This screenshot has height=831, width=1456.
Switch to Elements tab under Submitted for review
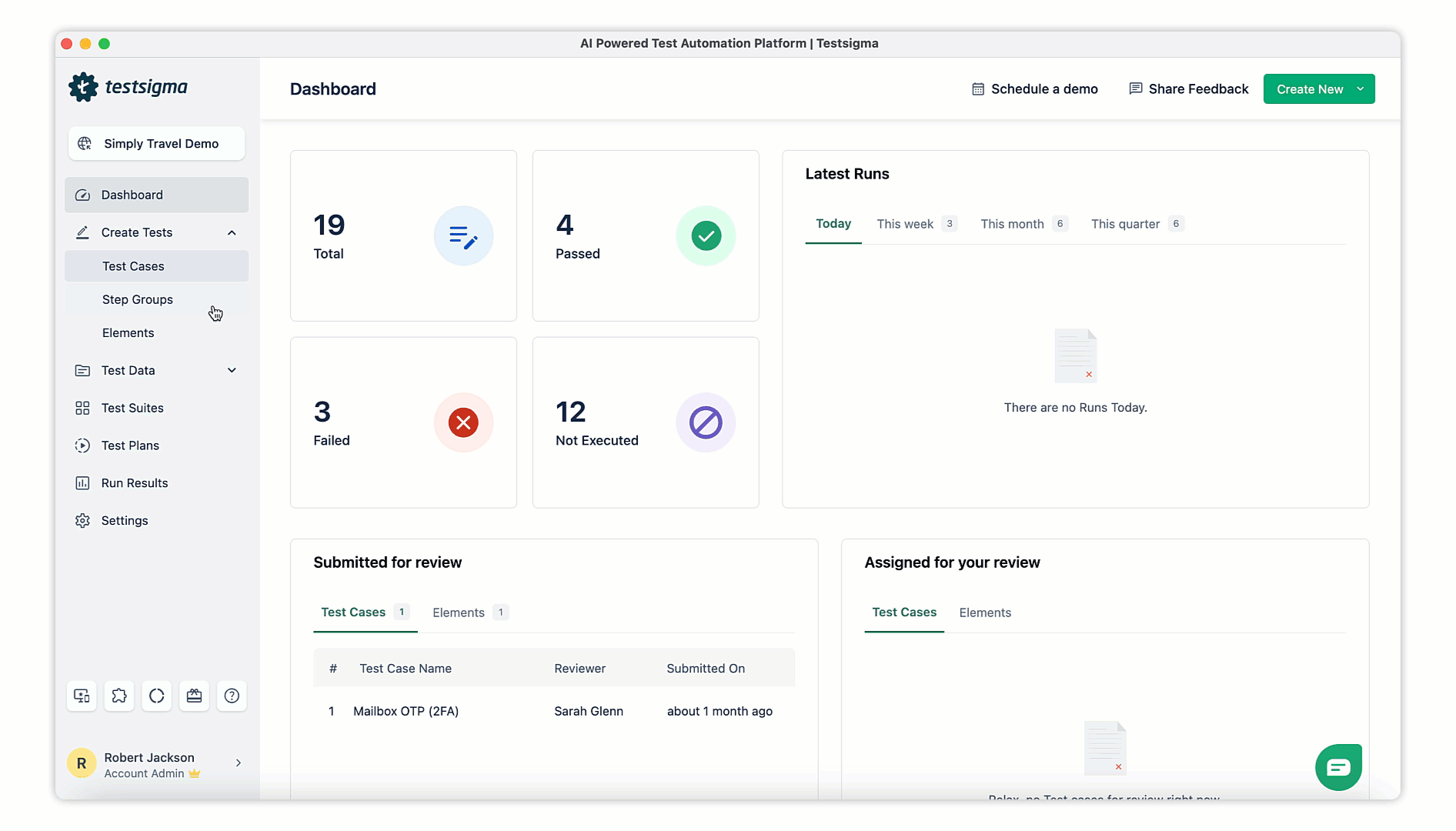coord(470,612)
